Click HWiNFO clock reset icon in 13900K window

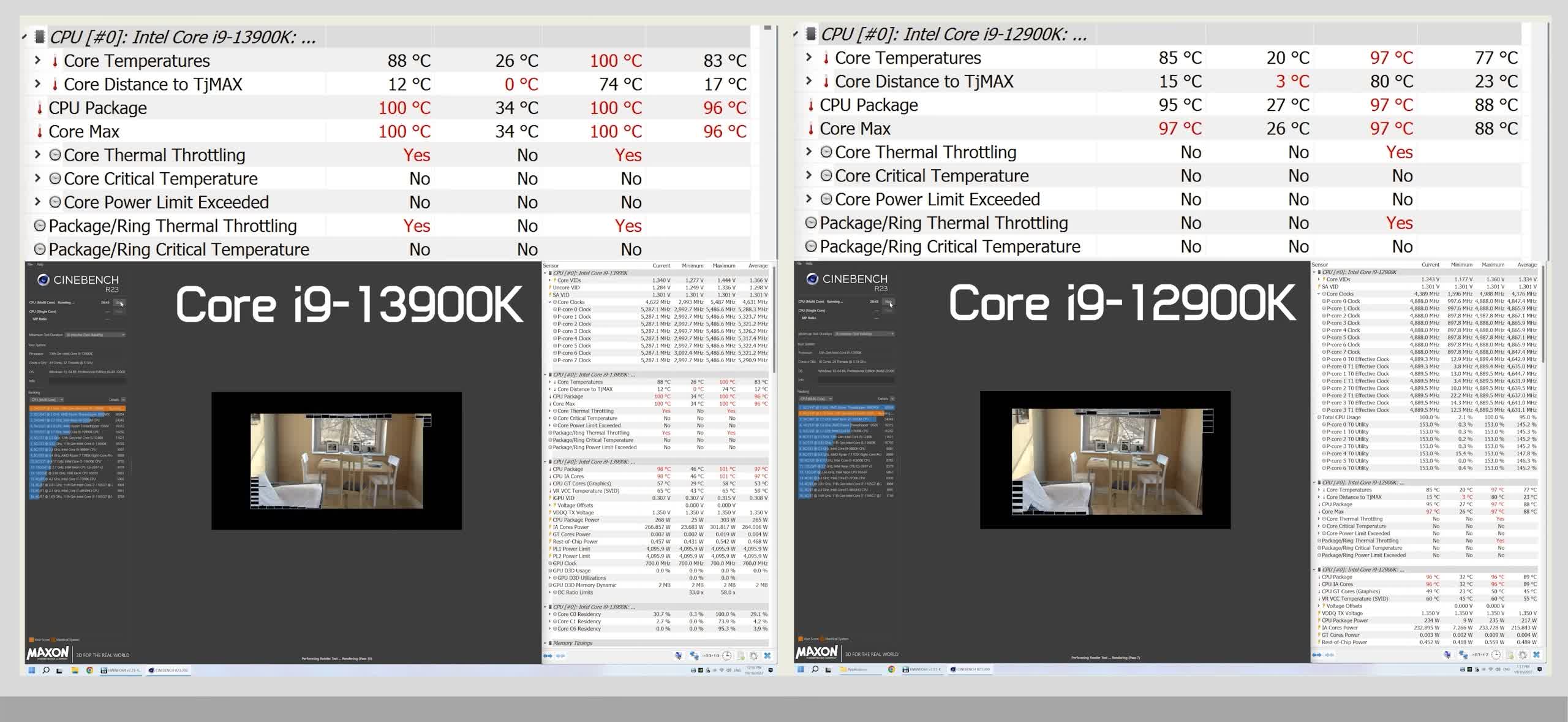coord(726,656)
